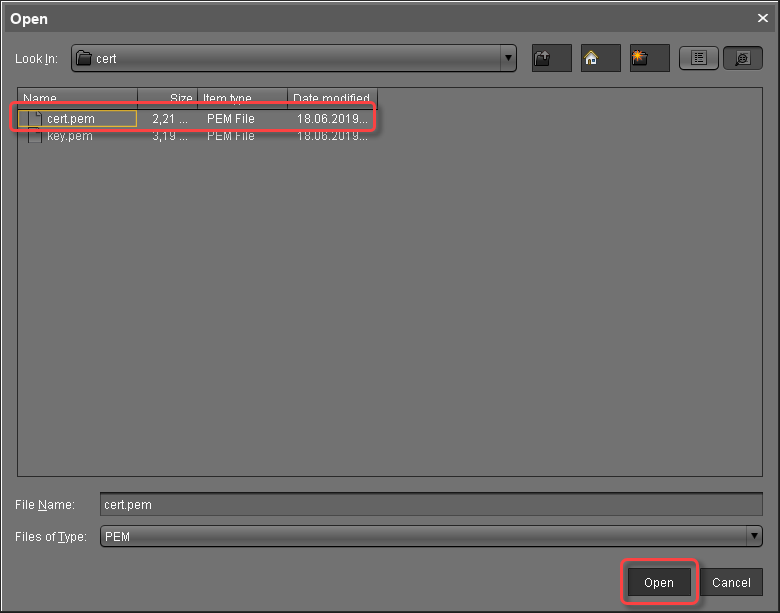Click the File Name text field
Image resolution: width=780 pixels, height=613 pixels.
431,505
